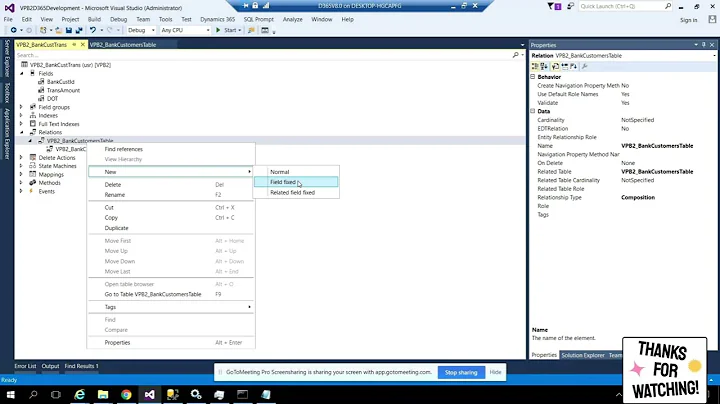Collapse the Data property category
This screenshot has width=720, height=404.
pos(533,111)
